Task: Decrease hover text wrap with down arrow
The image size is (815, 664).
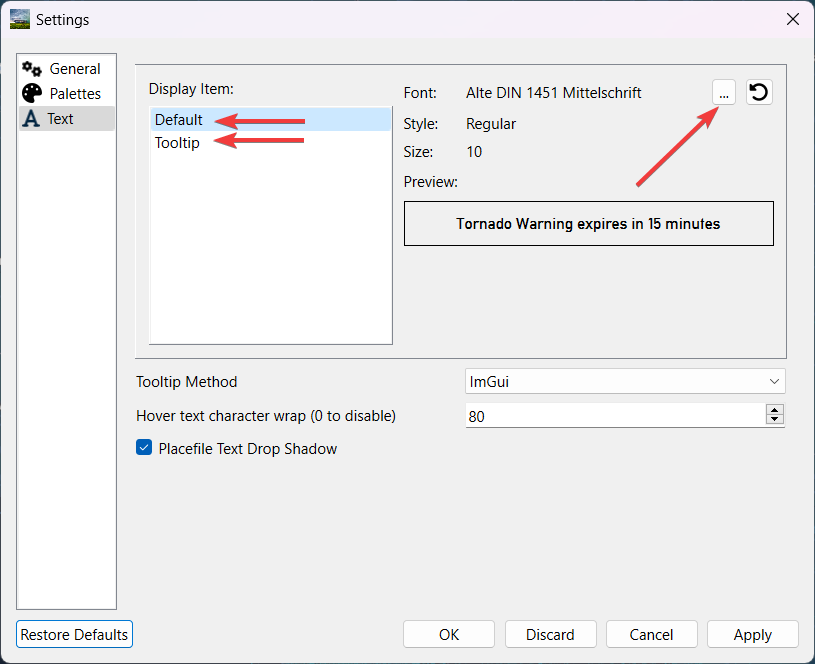Action: point(774,419)
